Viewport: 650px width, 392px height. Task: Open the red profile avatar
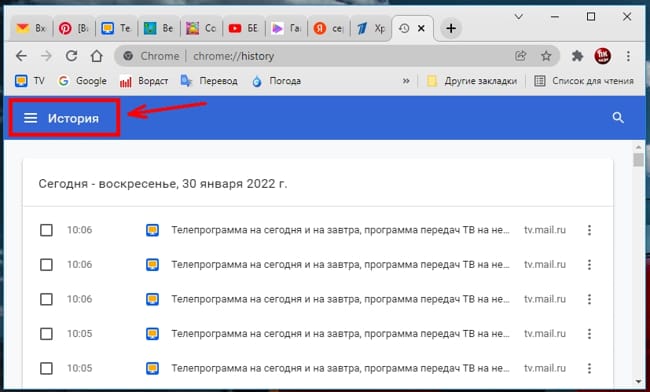pos(602,56)
